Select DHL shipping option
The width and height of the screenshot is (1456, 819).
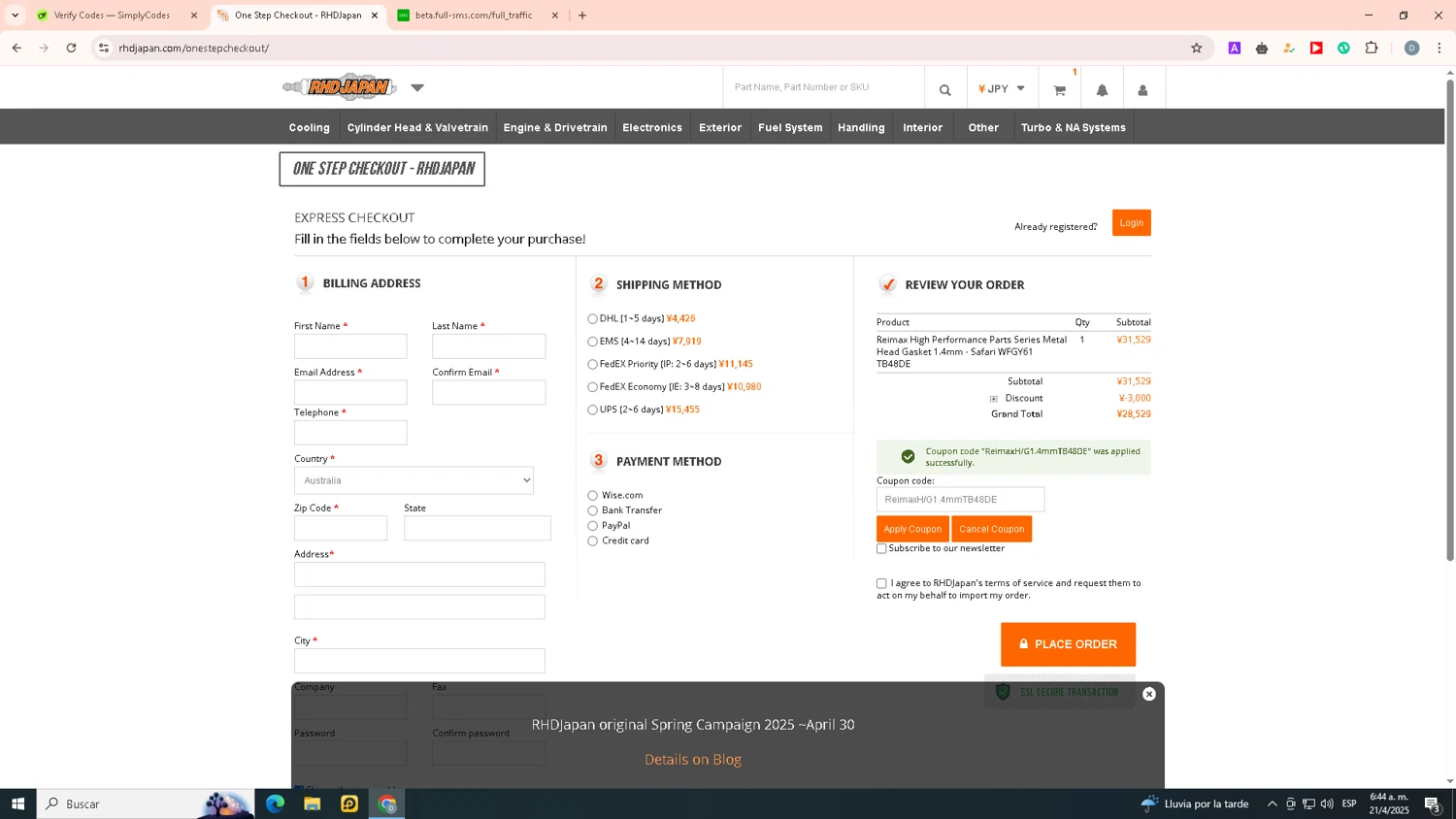coord(592,318)
